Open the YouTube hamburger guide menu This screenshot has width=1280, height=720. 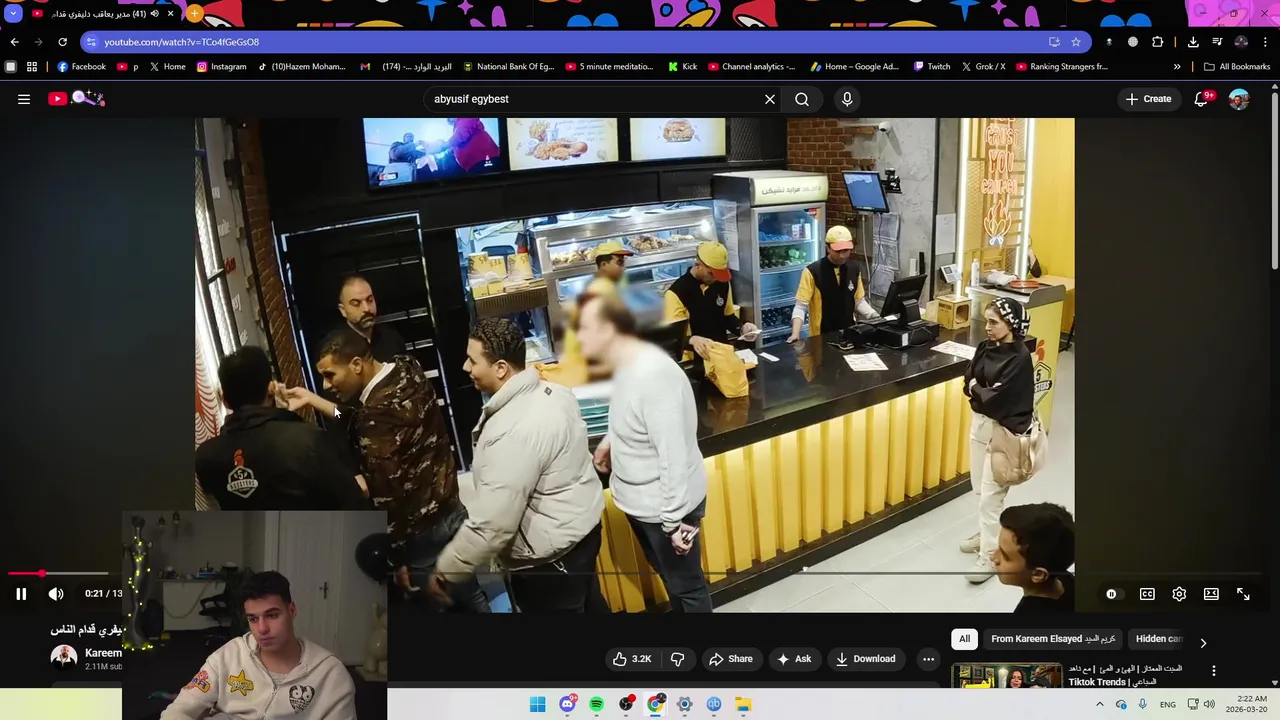[x=24, y=99]
